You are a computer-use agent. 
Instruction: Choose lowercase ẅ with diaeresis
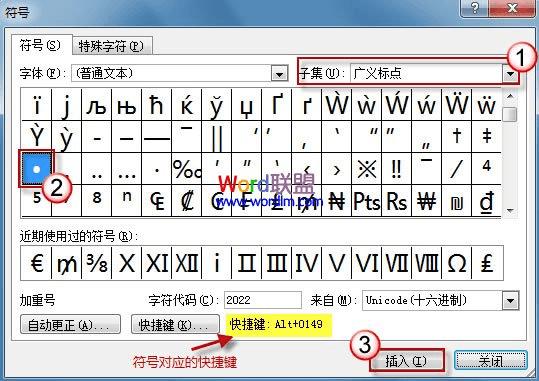486,105
